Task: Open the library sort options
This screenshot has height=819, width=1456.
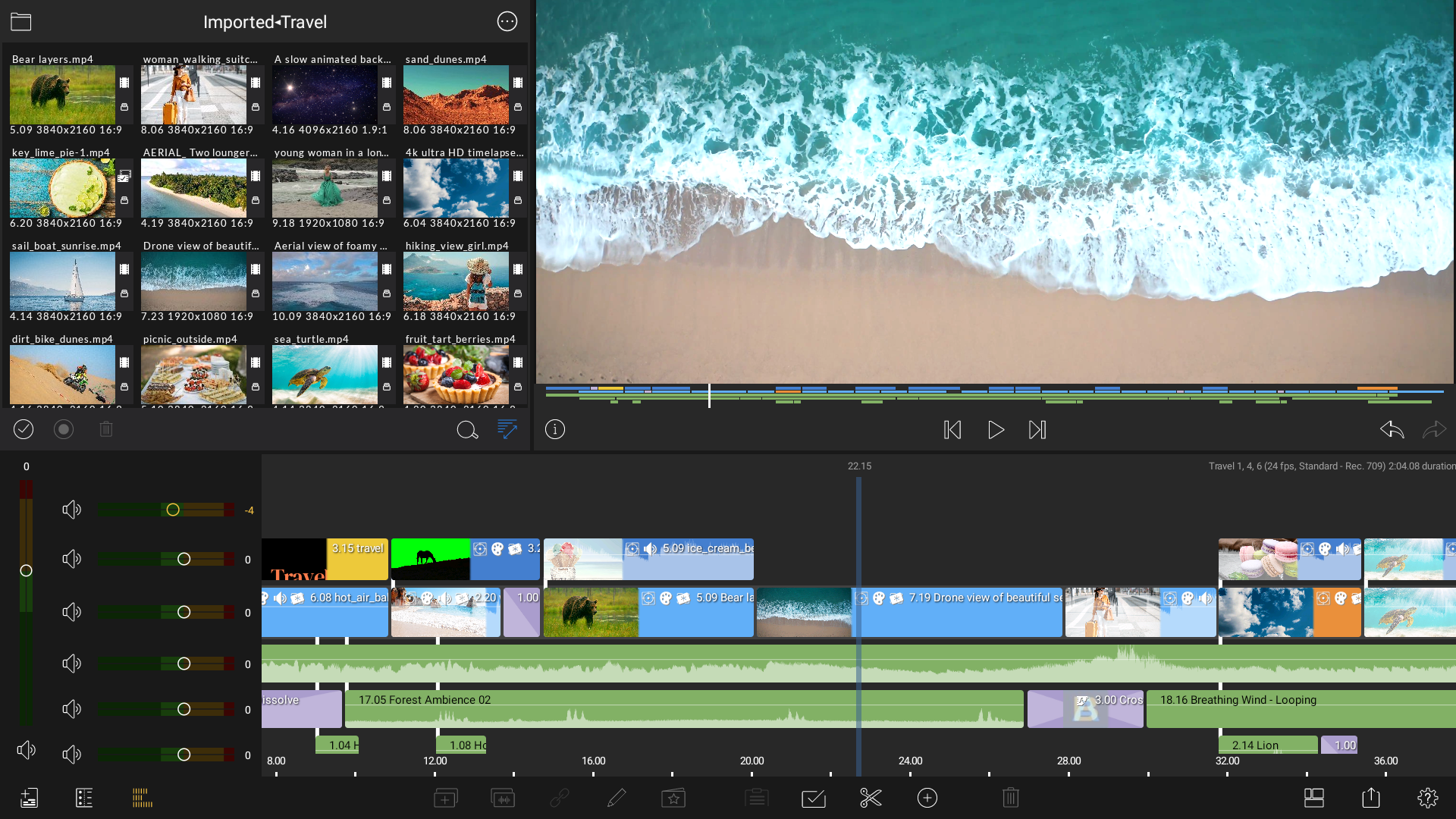Action: pos(508,429)
